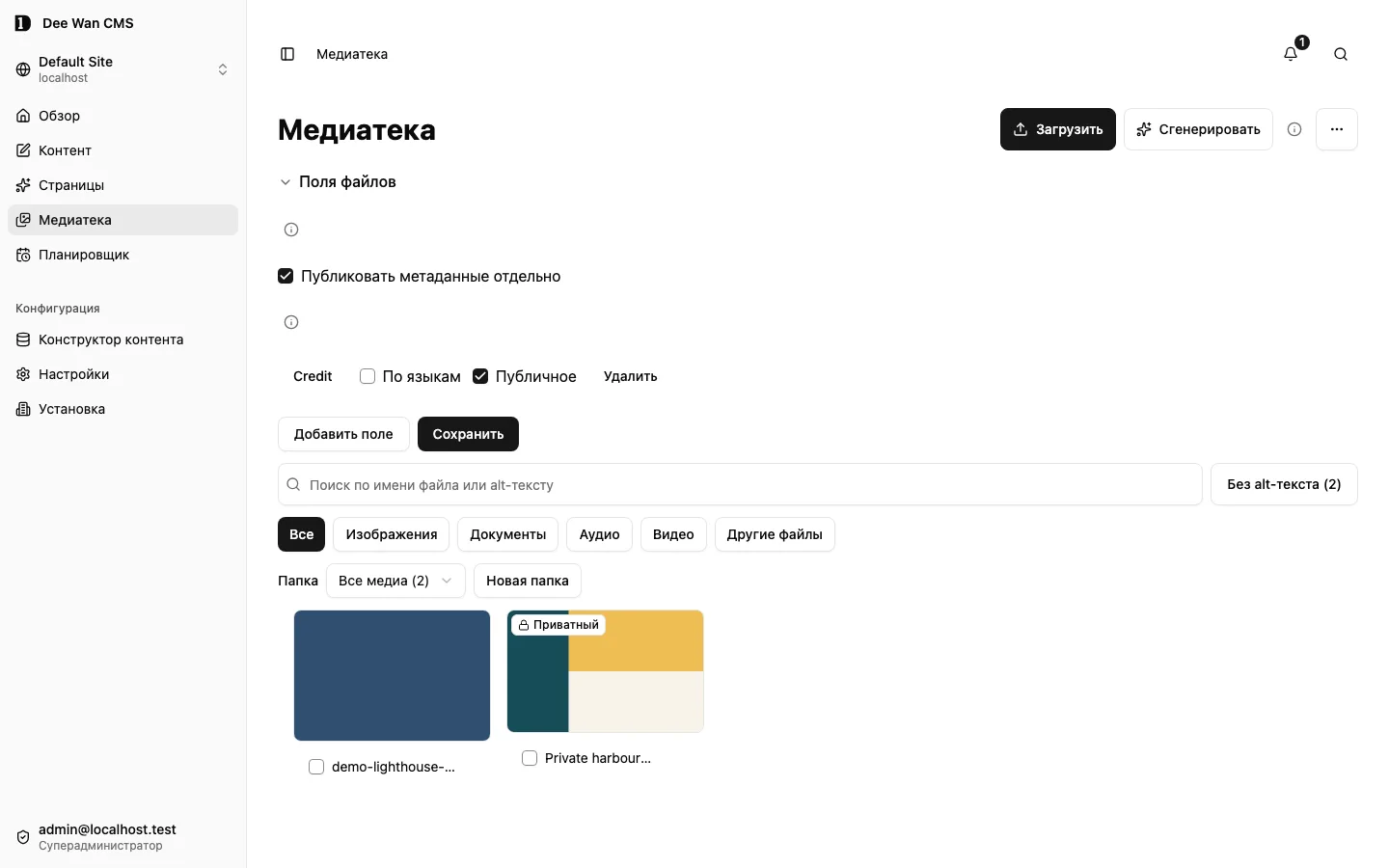Viewport: 1389px width, 868px height.
Task: Click Удалить for Credit field
Action: click(x=631, y=376)
